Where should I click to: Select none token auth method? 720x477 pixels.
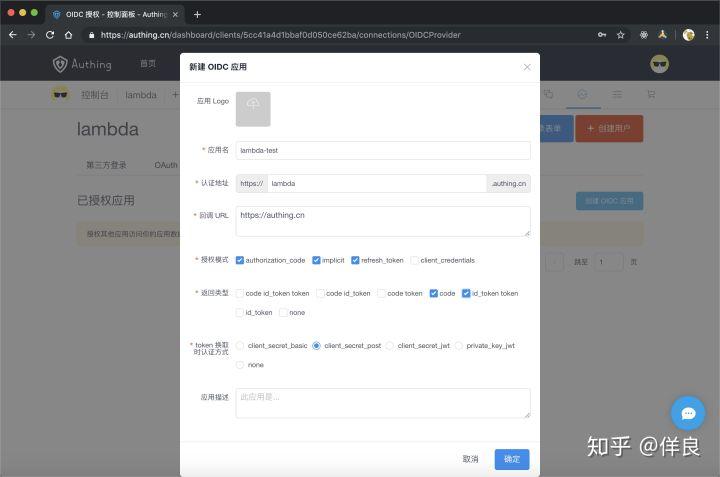point(240,365)
